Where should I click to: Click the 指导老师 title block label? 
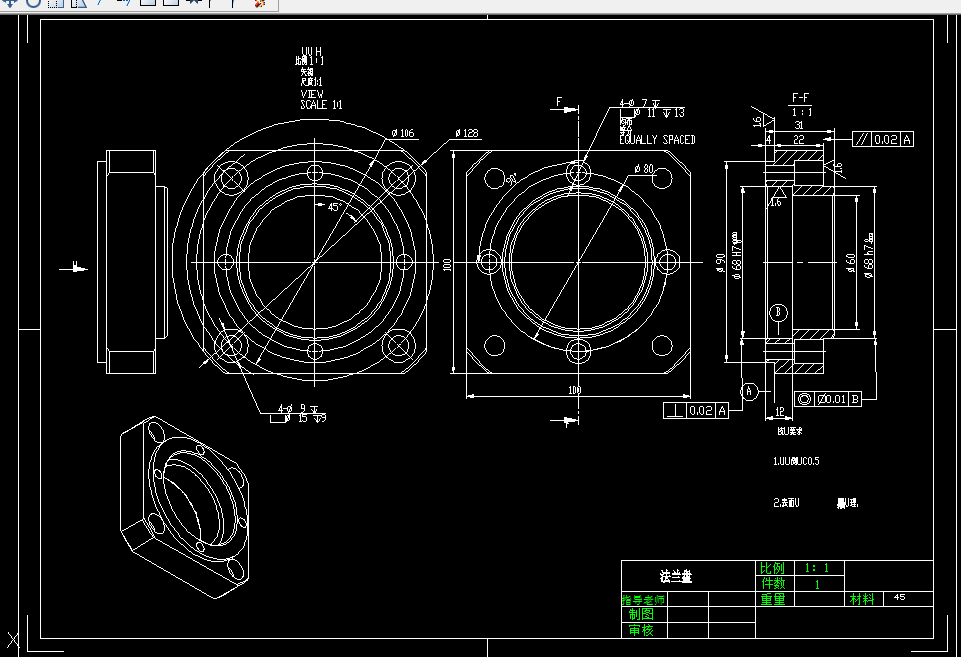(x=644, y=599)
